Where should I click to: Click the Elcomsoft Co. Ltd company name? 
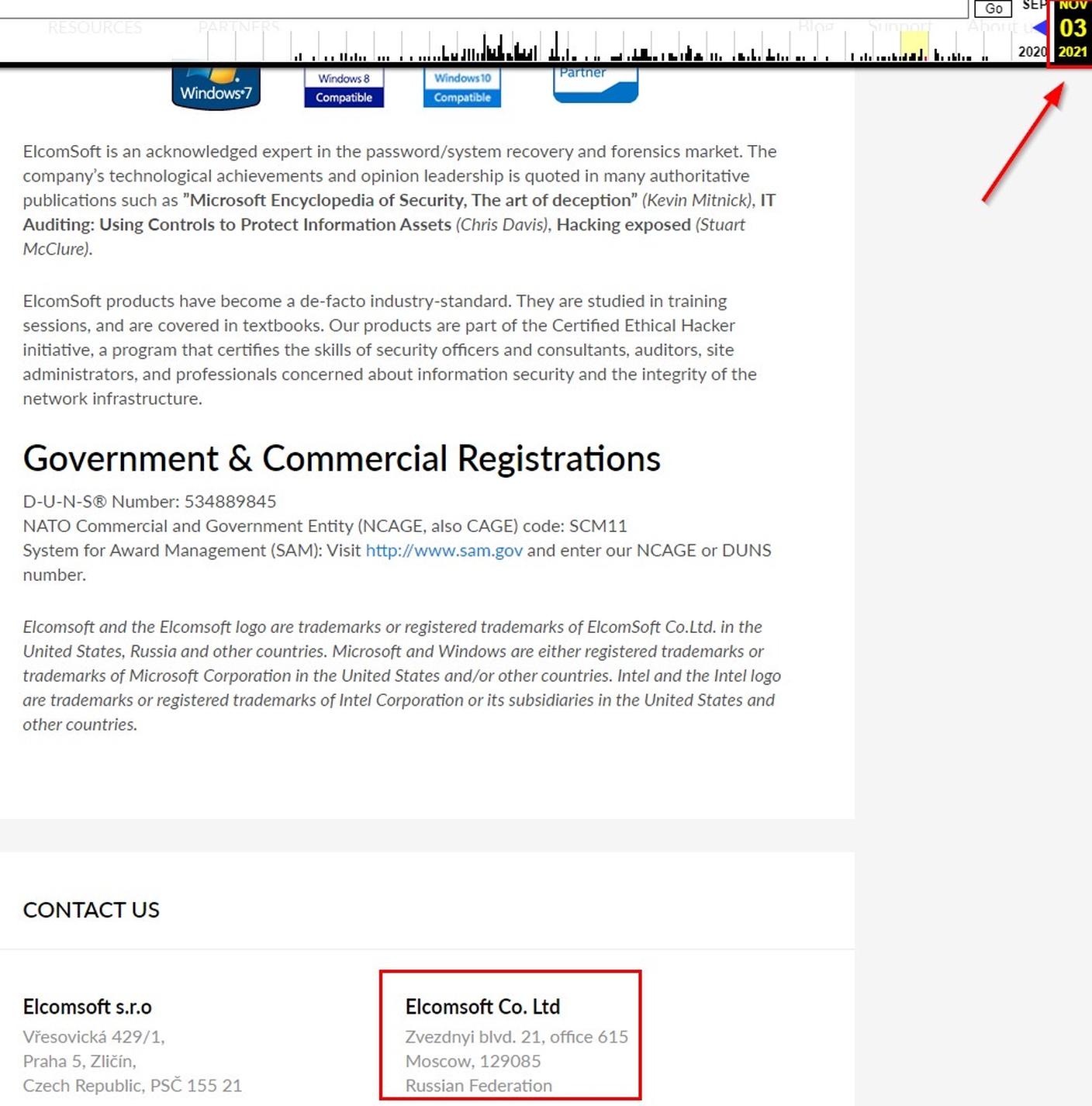(482, 1007)
